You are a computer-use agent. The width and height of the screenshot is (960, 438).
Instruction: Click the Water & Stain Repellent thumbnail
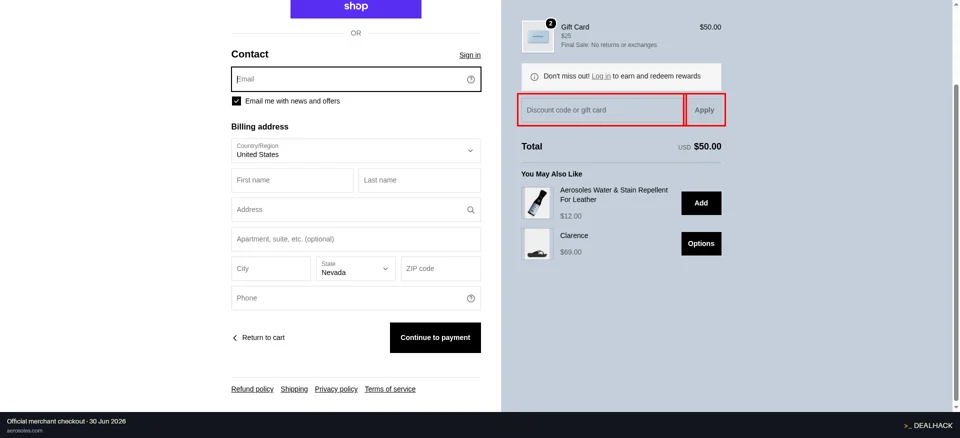tap(537, 203)
